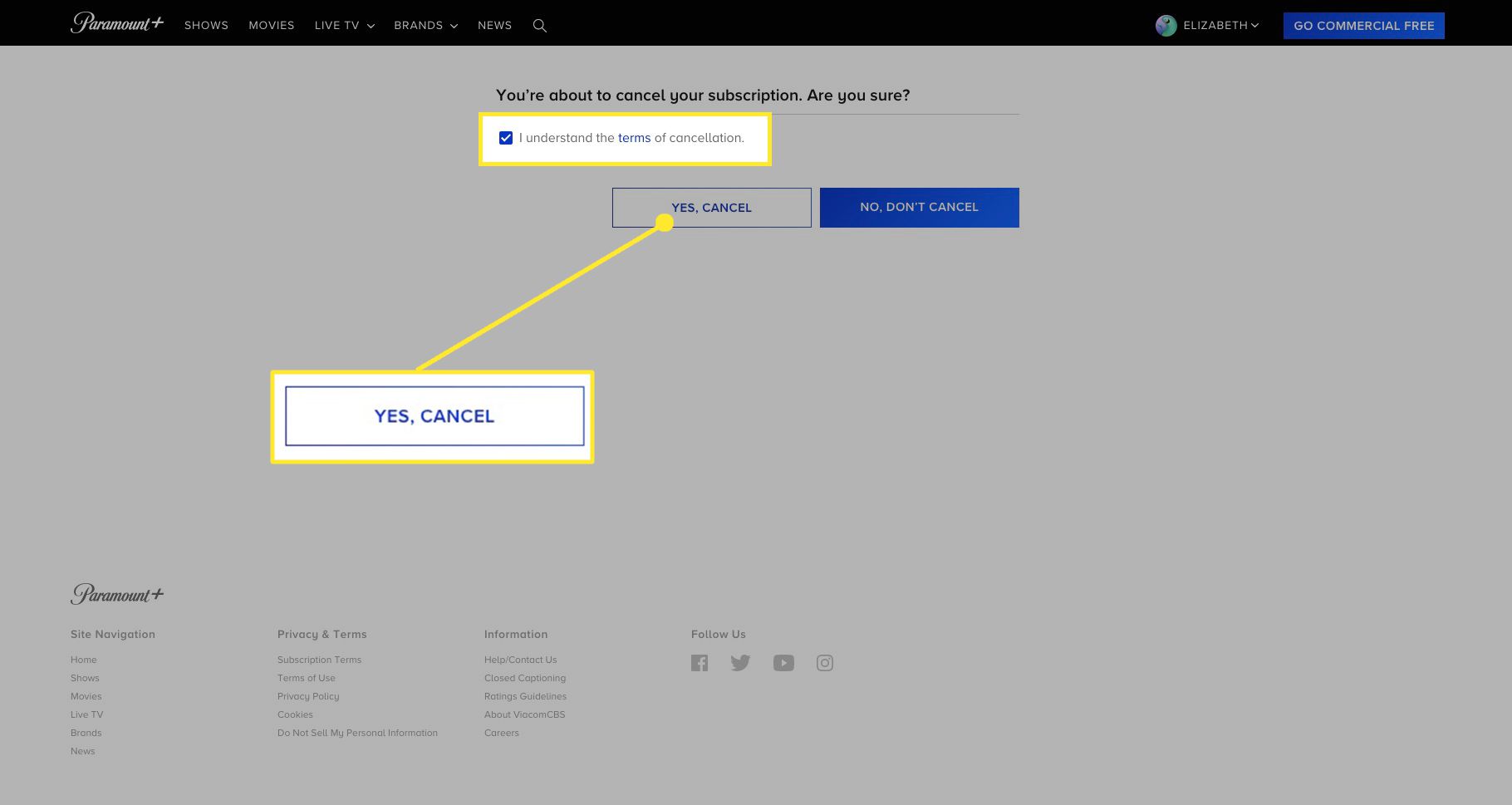Screen dimensions: 1512x805
Task: Open the Facebook icon under Follow Us
Action: coord(700,663)
